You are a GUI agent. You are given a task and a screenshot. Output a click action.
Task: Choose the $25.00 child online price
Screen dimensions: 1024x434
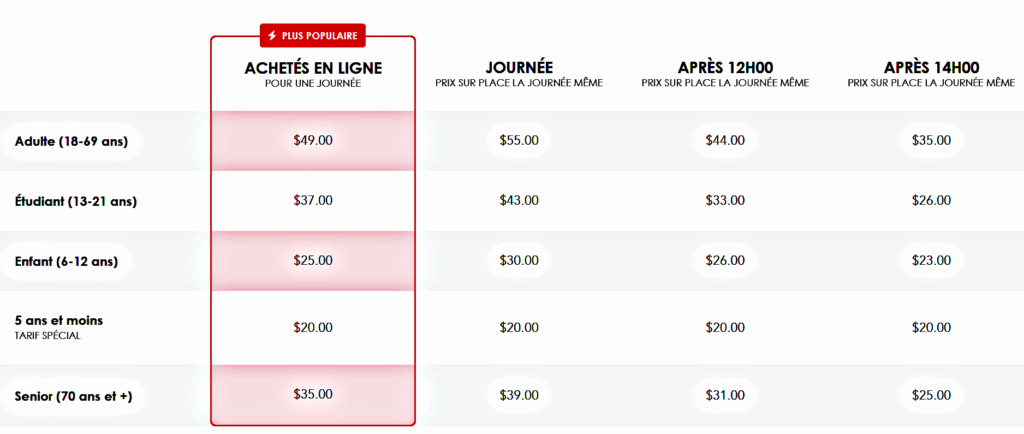[313, 260]
